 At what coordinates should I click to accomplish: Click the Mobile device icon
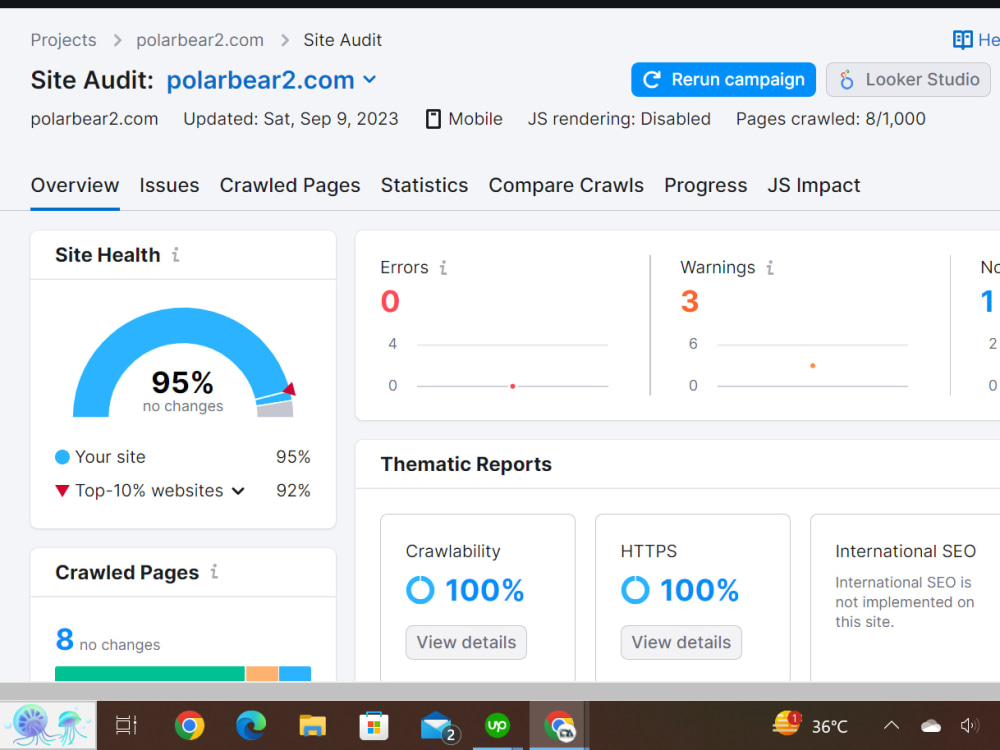[x=433, y=119]
